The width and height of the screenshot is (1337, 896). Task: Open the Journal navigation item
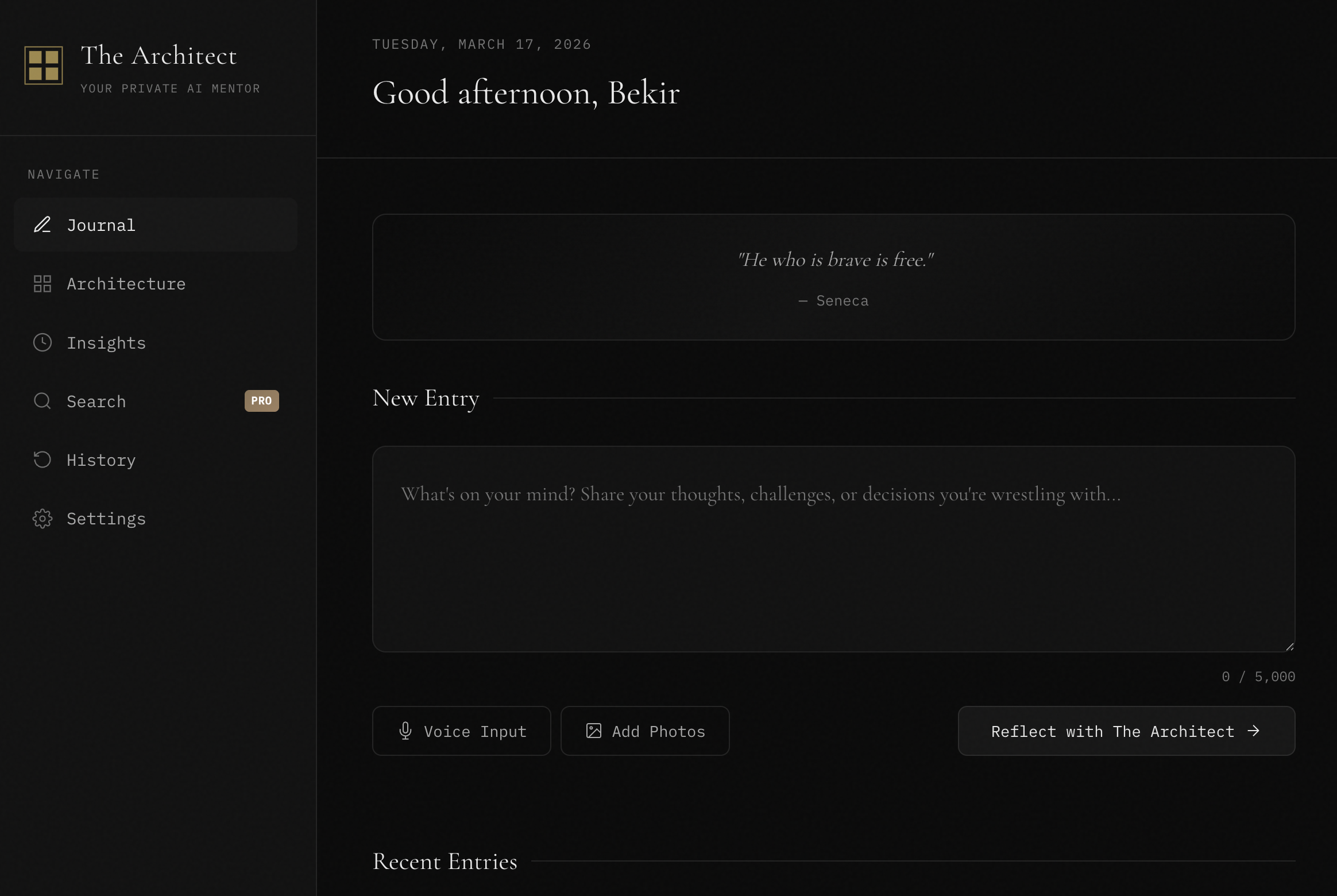[101, 225]
